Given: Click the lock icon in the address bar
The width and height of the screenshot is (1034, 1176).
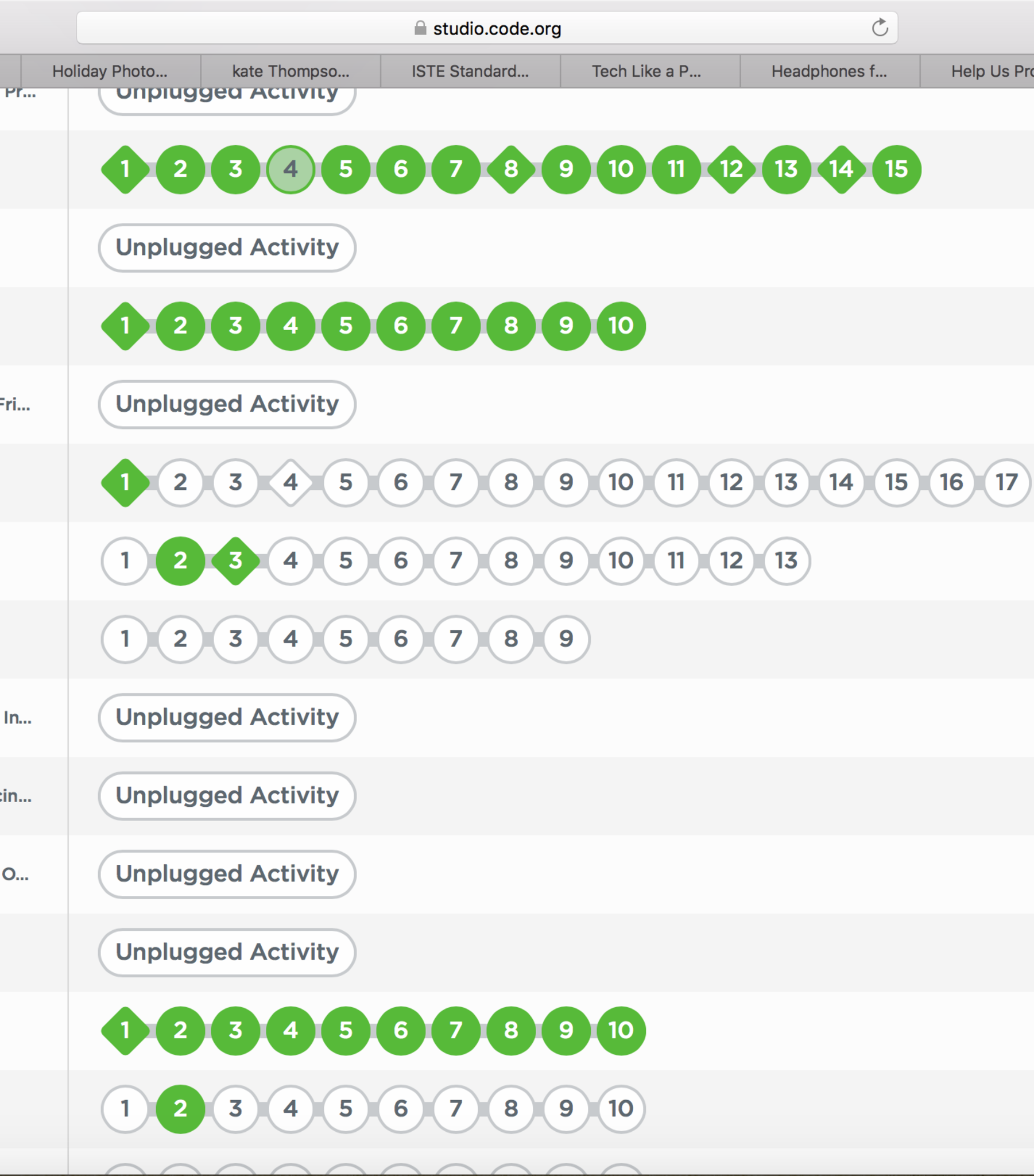Looking at the screenshot, I should [420, 28].
